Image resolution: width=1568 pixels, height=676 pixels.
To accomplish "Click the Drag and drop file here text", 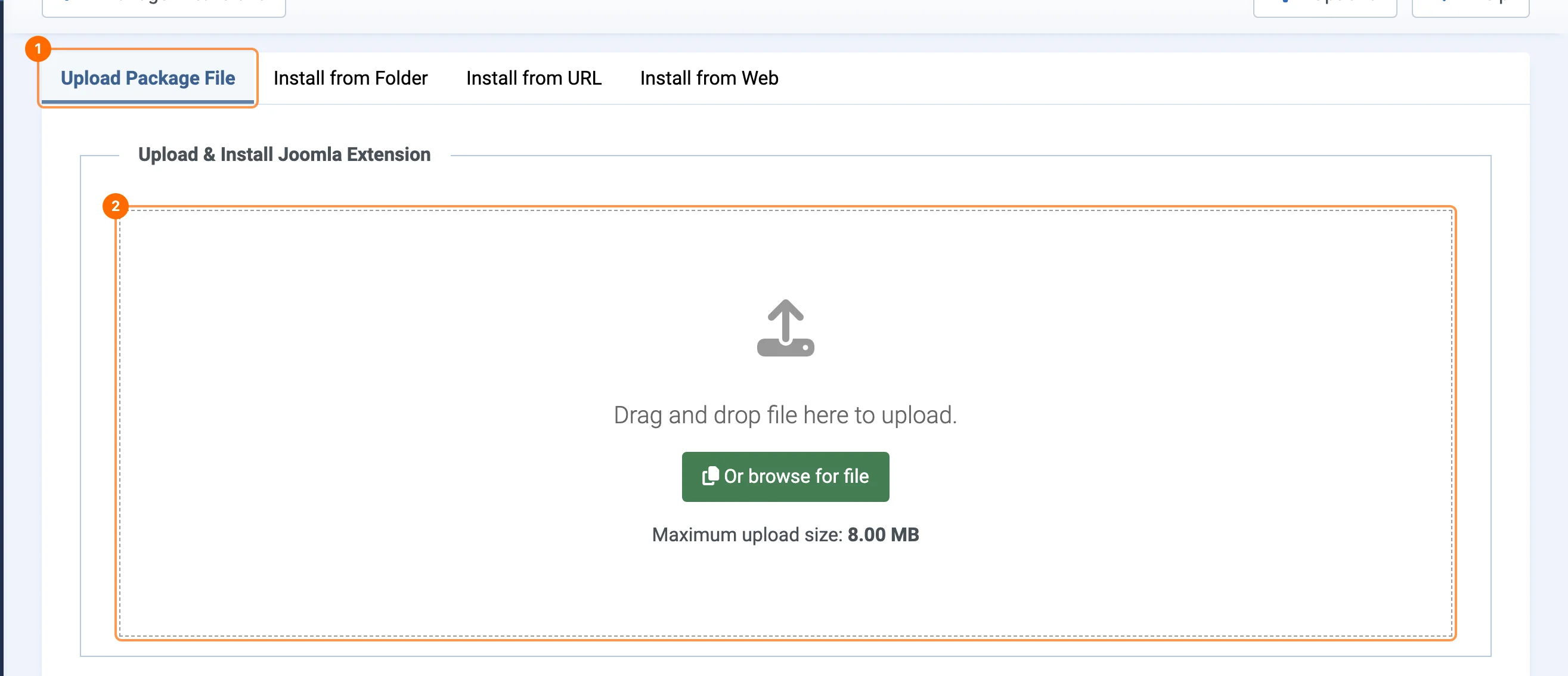I will [x=785, y=415].
